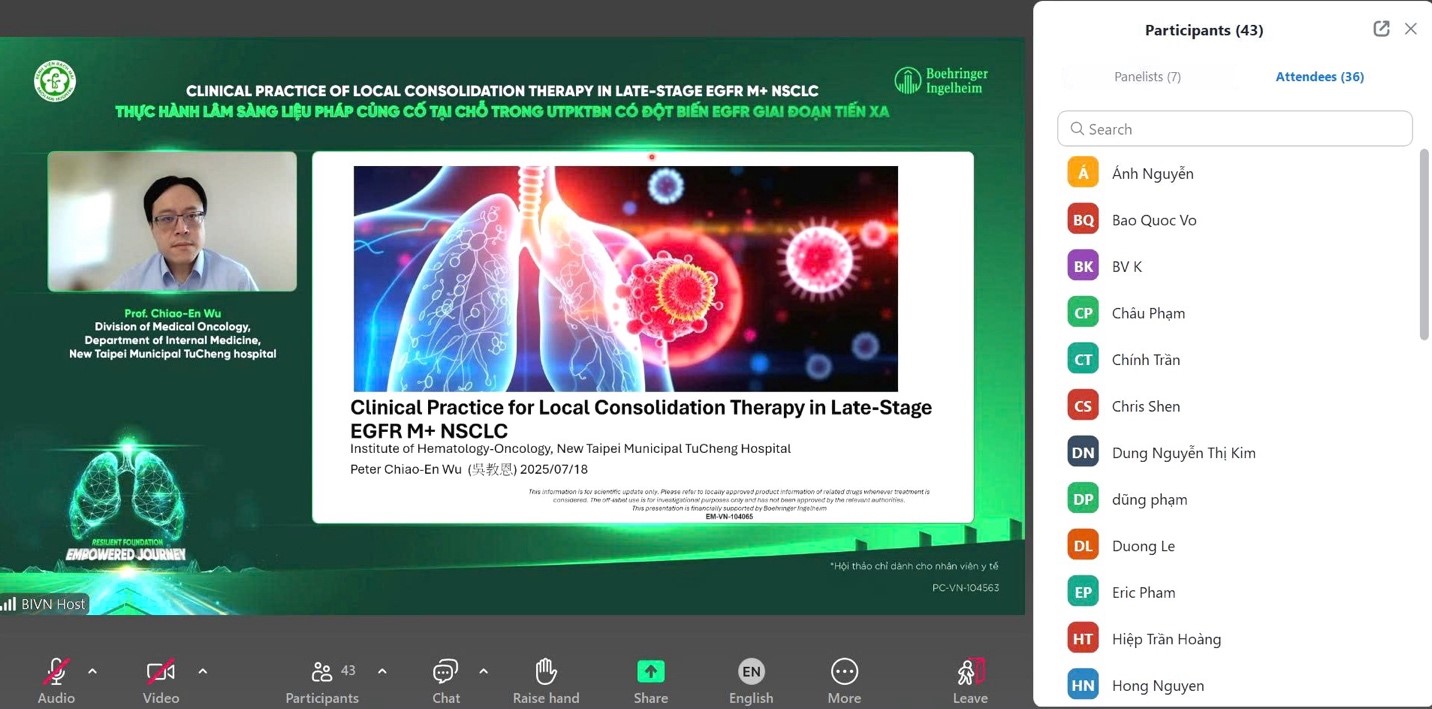Click the attendees list scrollbar
Viewport: 1432px width, 709px height.
pyautogui.click(x=1424, y=245)
